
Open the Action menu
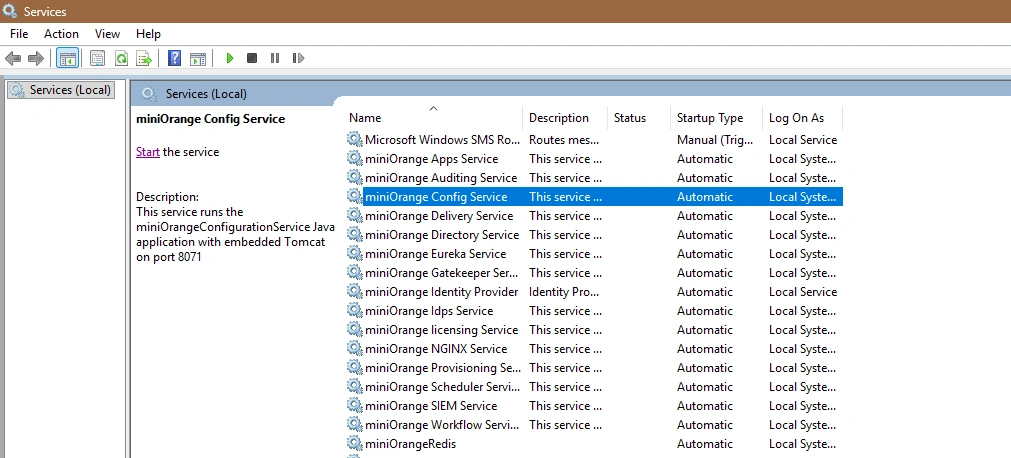61,34
